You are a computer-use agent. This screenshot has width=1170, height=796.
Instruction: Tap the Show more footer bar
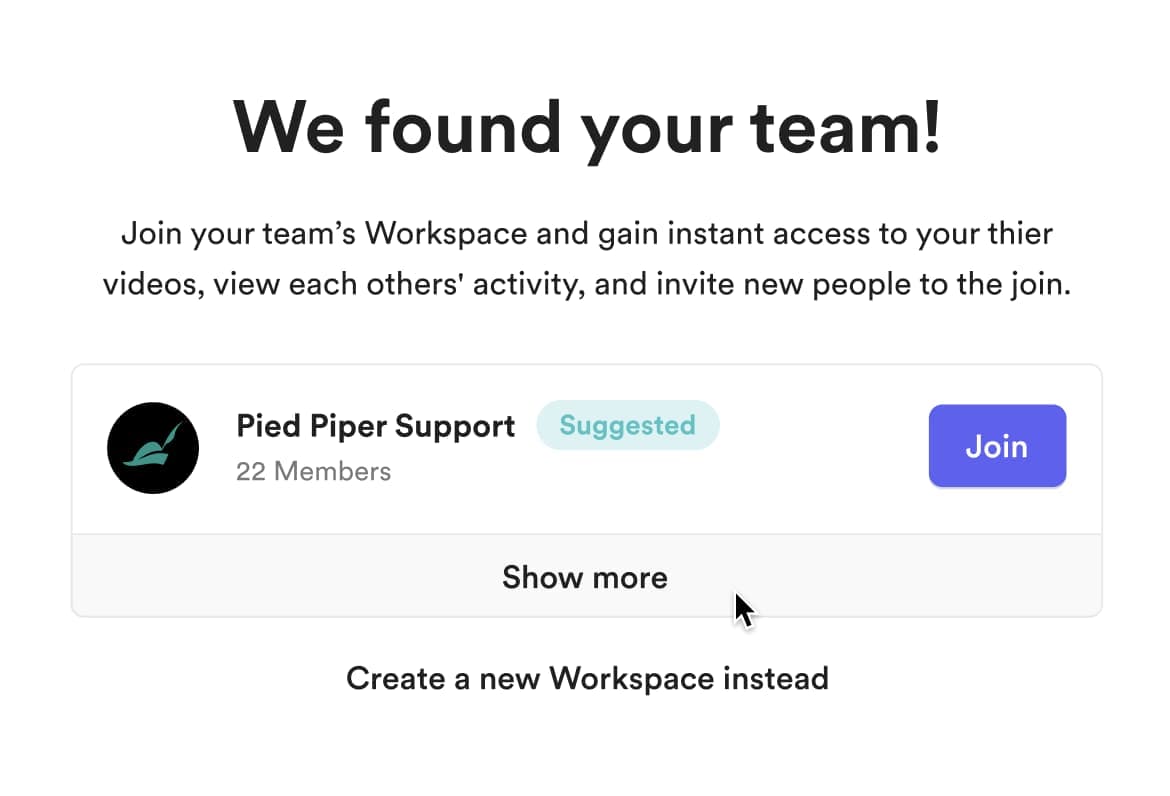(x=586, y=575)
